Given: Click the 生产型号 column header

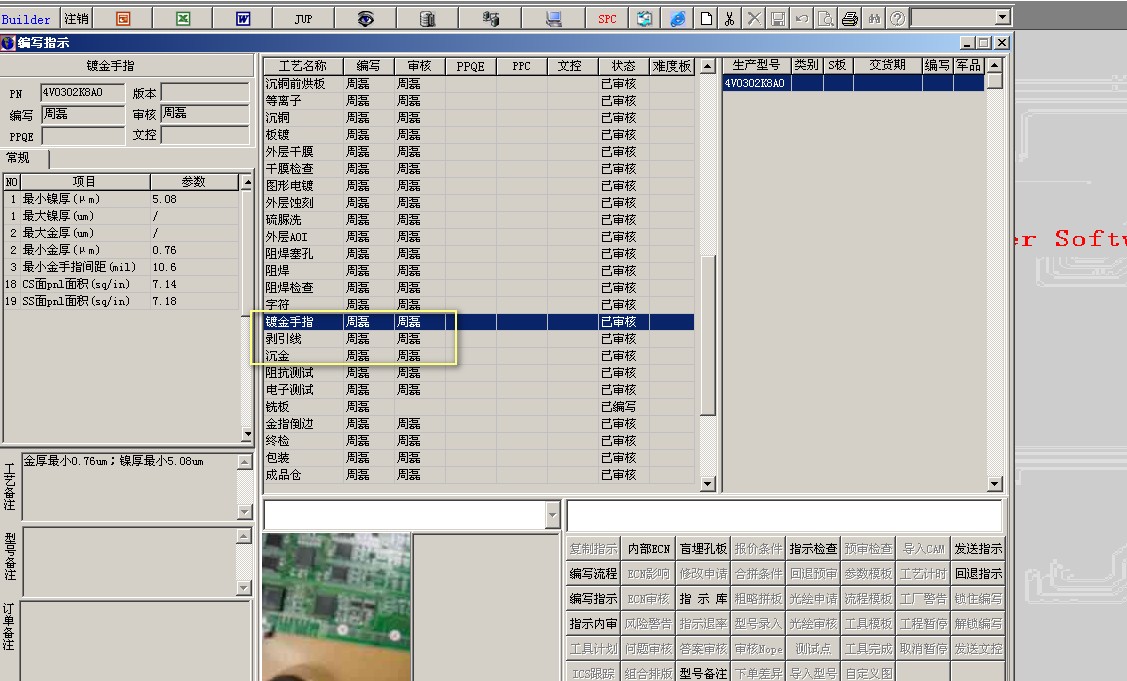Looking at the screenshot, I should [x=756, y=65].
